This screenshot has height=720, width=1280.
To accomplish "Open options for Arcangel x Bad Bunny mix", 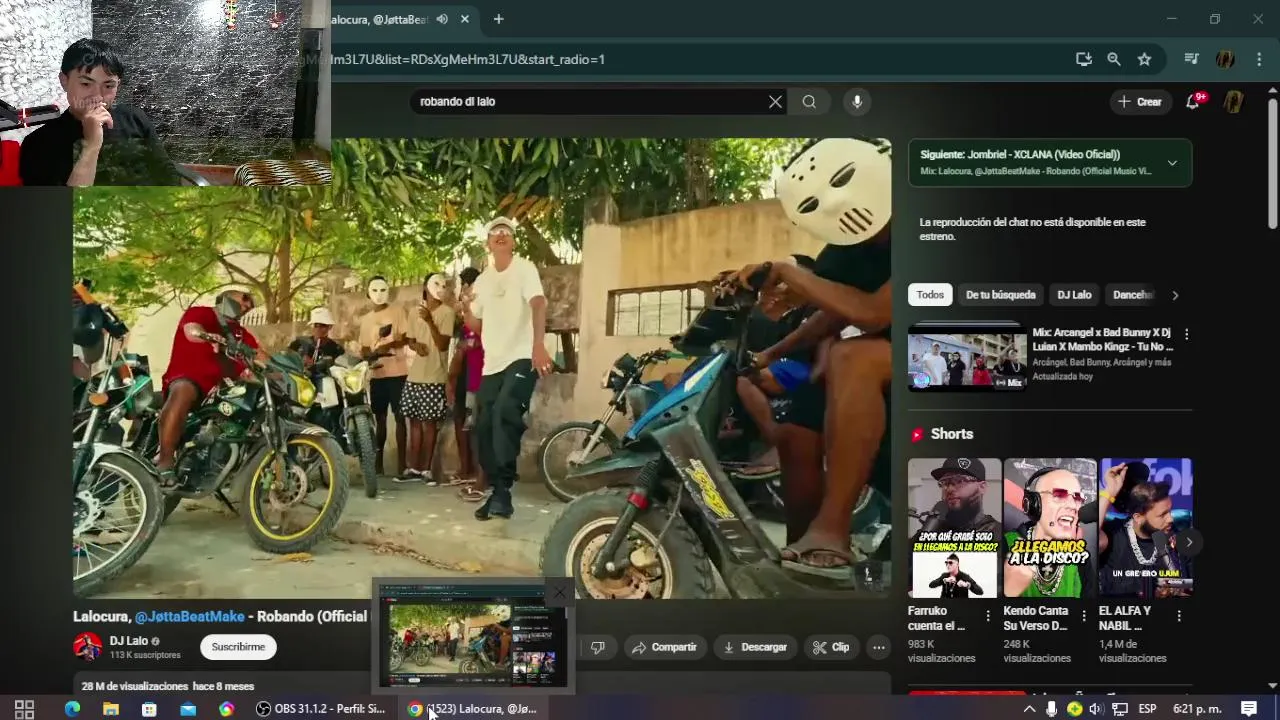I will [x=1187, y=334].
